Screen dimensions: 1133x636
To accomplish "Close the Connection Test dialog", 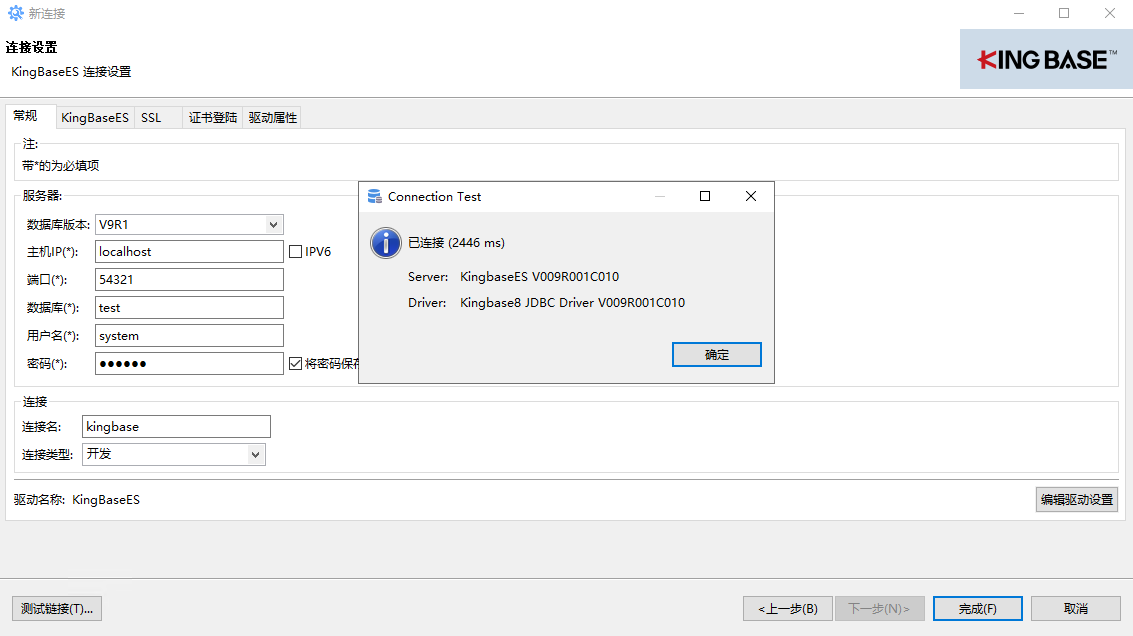I will tap(751, 197).
